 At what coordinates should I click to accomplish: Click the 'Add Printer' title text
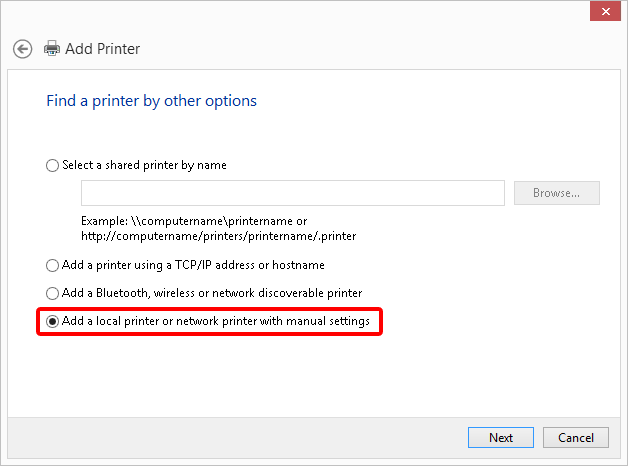tap(102, 48)
